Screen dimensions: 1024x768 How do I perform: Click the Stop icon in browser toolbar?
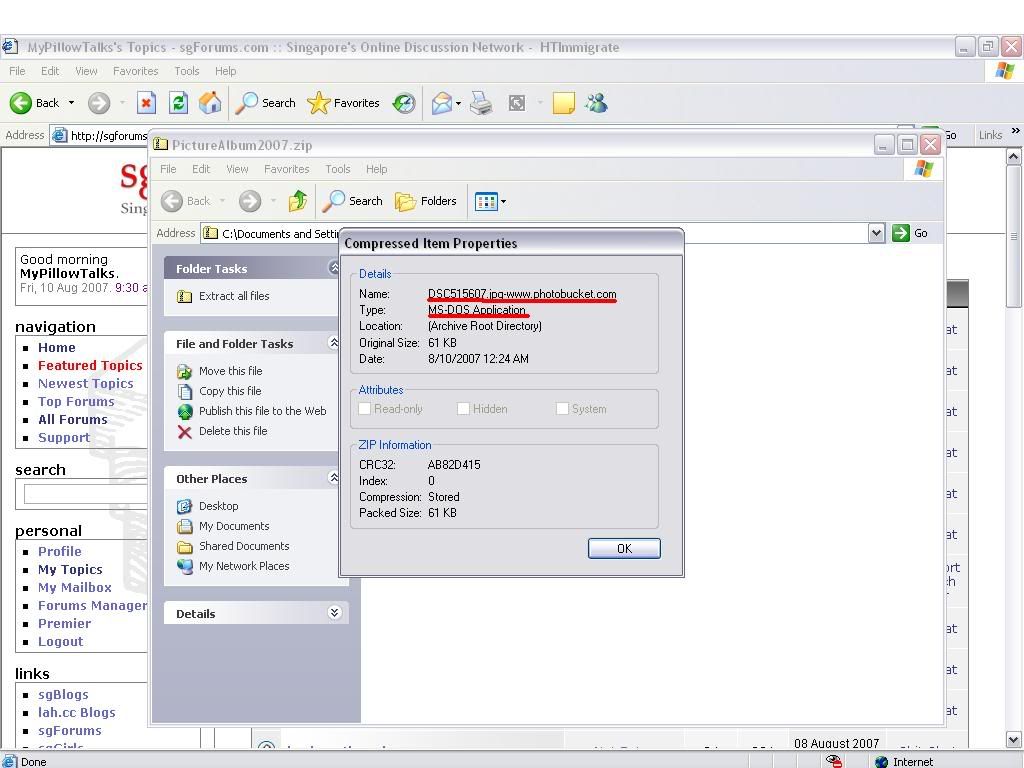(x=146, y=103)
